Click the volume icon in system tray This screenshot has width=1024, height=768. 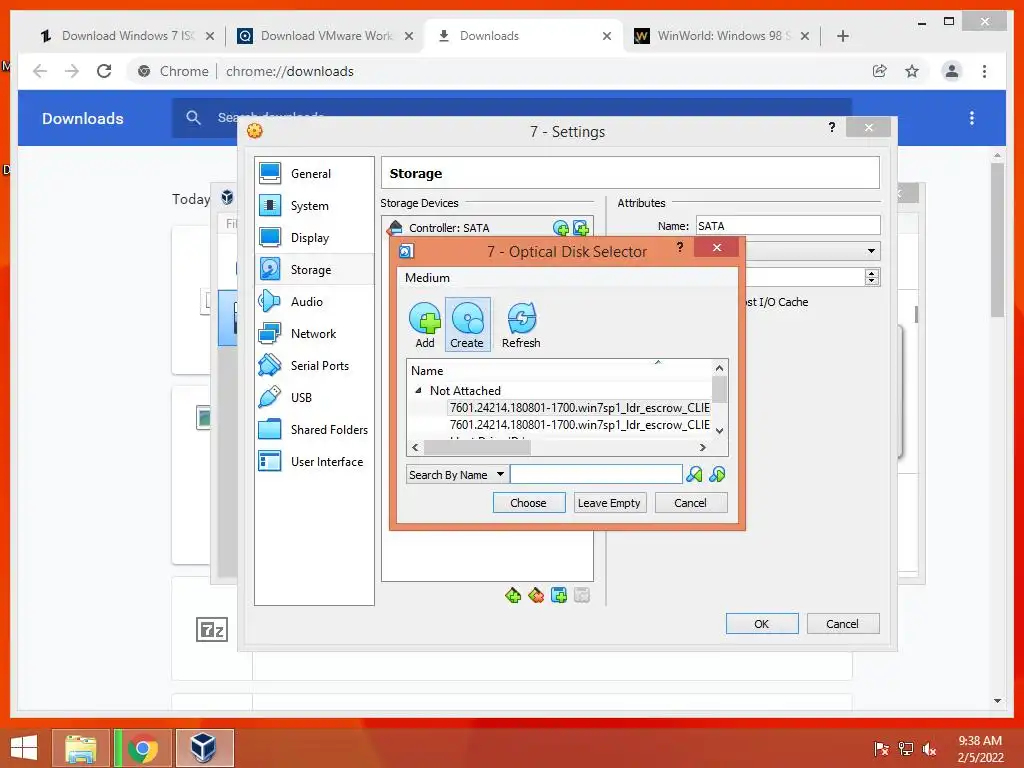(x=929, y=749)
